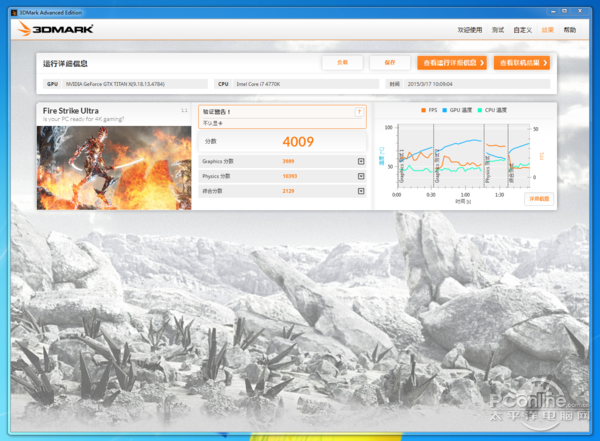The image size is (600, 441).
Task: Click the version number 1.1 next to Fire Strike Ultra
Action: click(x=184, y=110)
